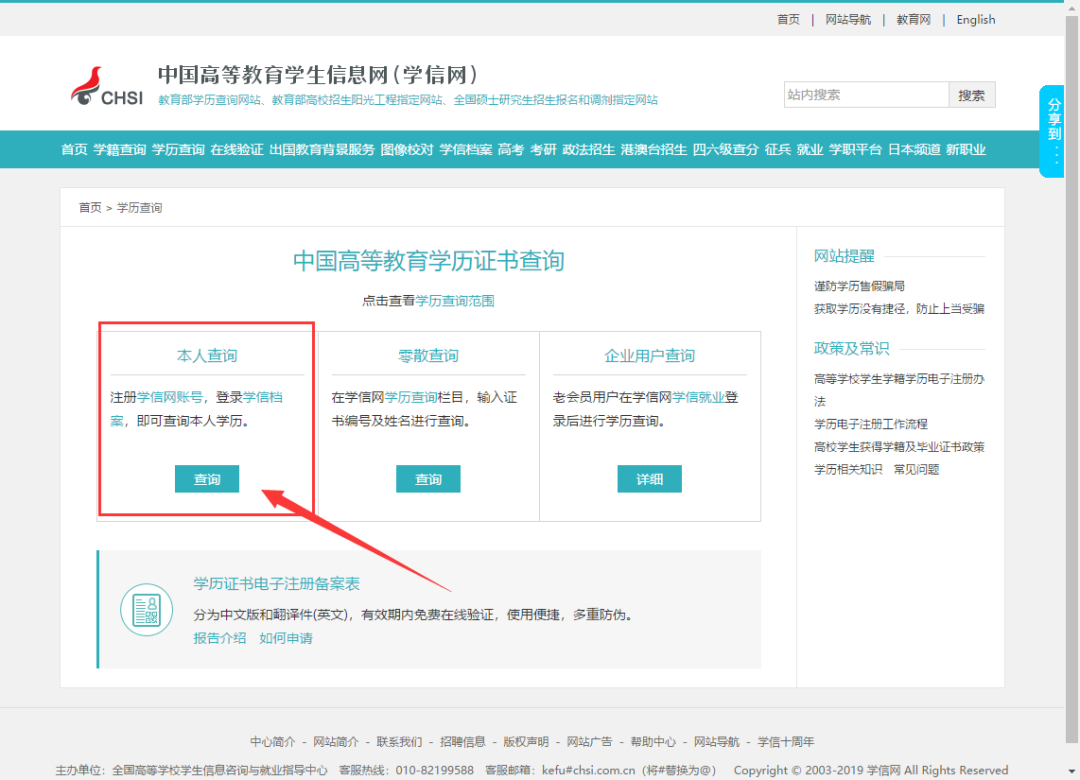The height and width of the screenshot is (780, 1080).
Task: Open 首页 in the top utility bar
Action: (x=789, y=19)
